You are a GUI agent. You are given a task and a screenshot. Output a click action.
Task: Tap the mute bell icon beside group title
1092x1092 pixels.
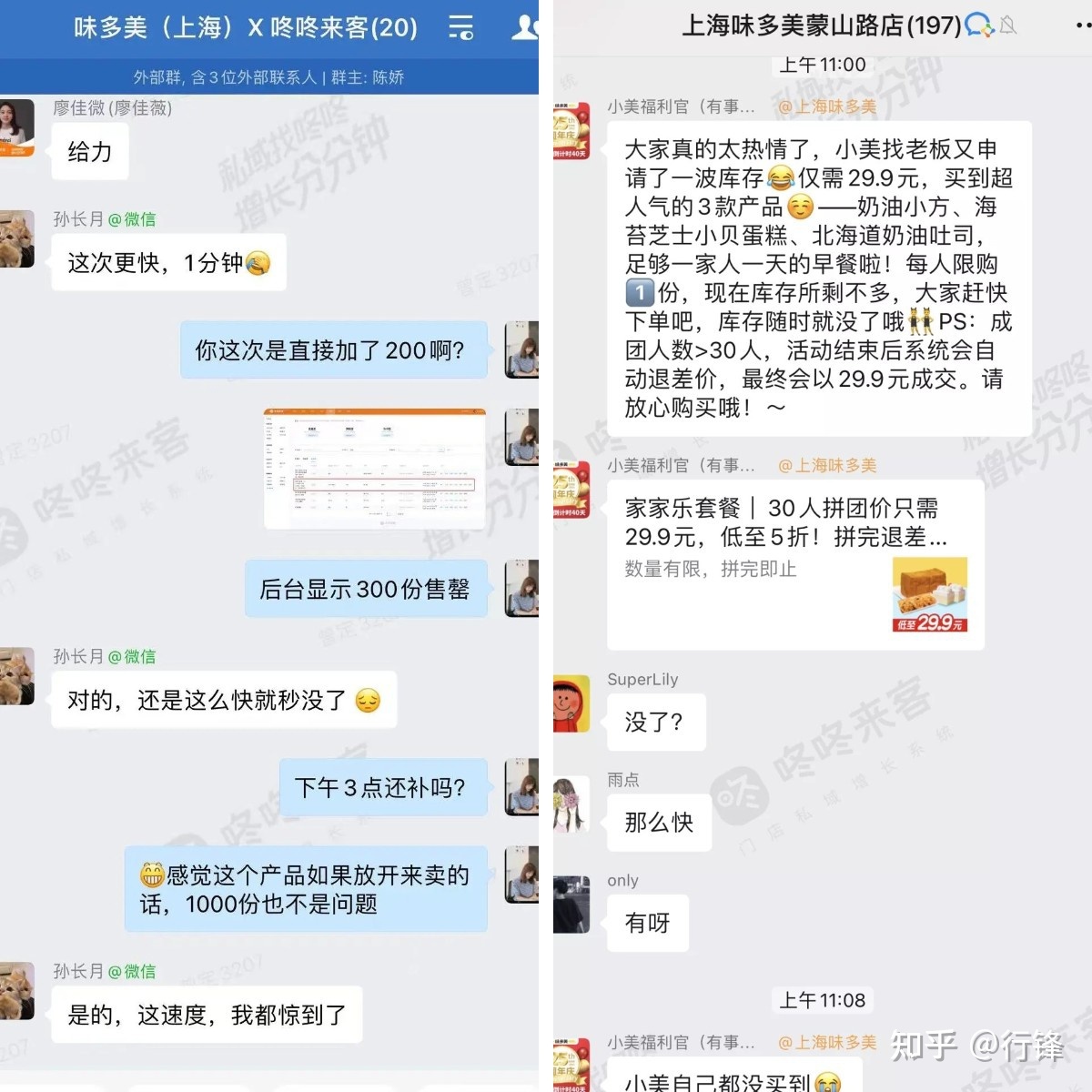1007,25
